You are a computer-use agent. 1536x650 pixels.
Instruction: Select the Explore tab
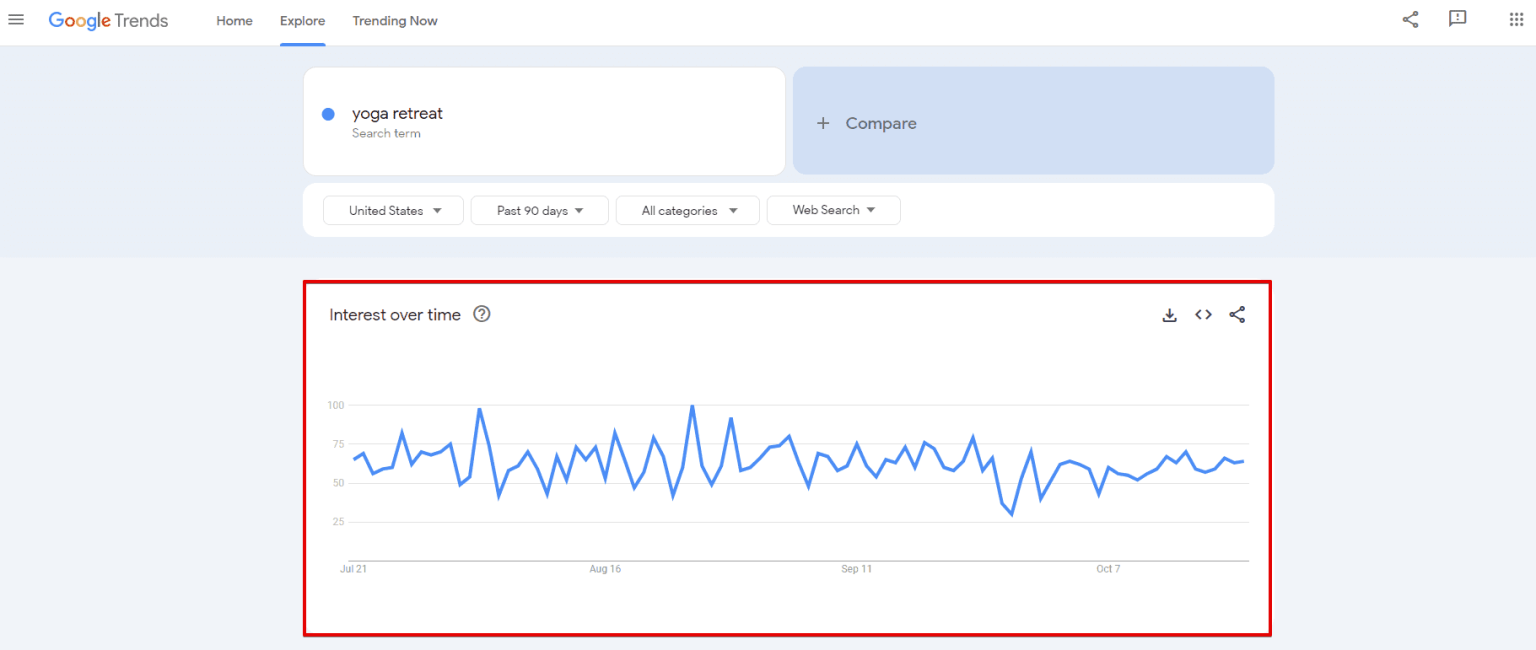[x=302, y=20]
